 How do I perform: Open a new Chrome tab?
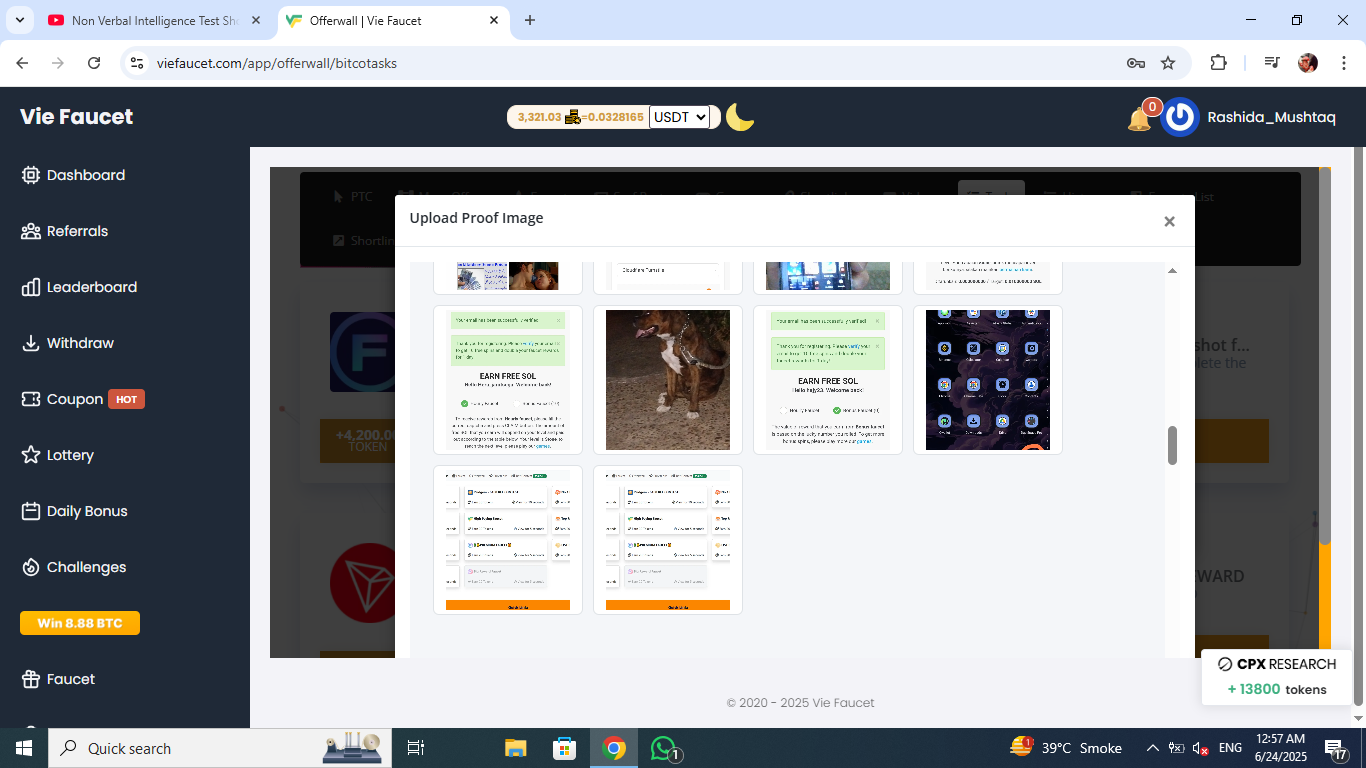tap(530, 20)
